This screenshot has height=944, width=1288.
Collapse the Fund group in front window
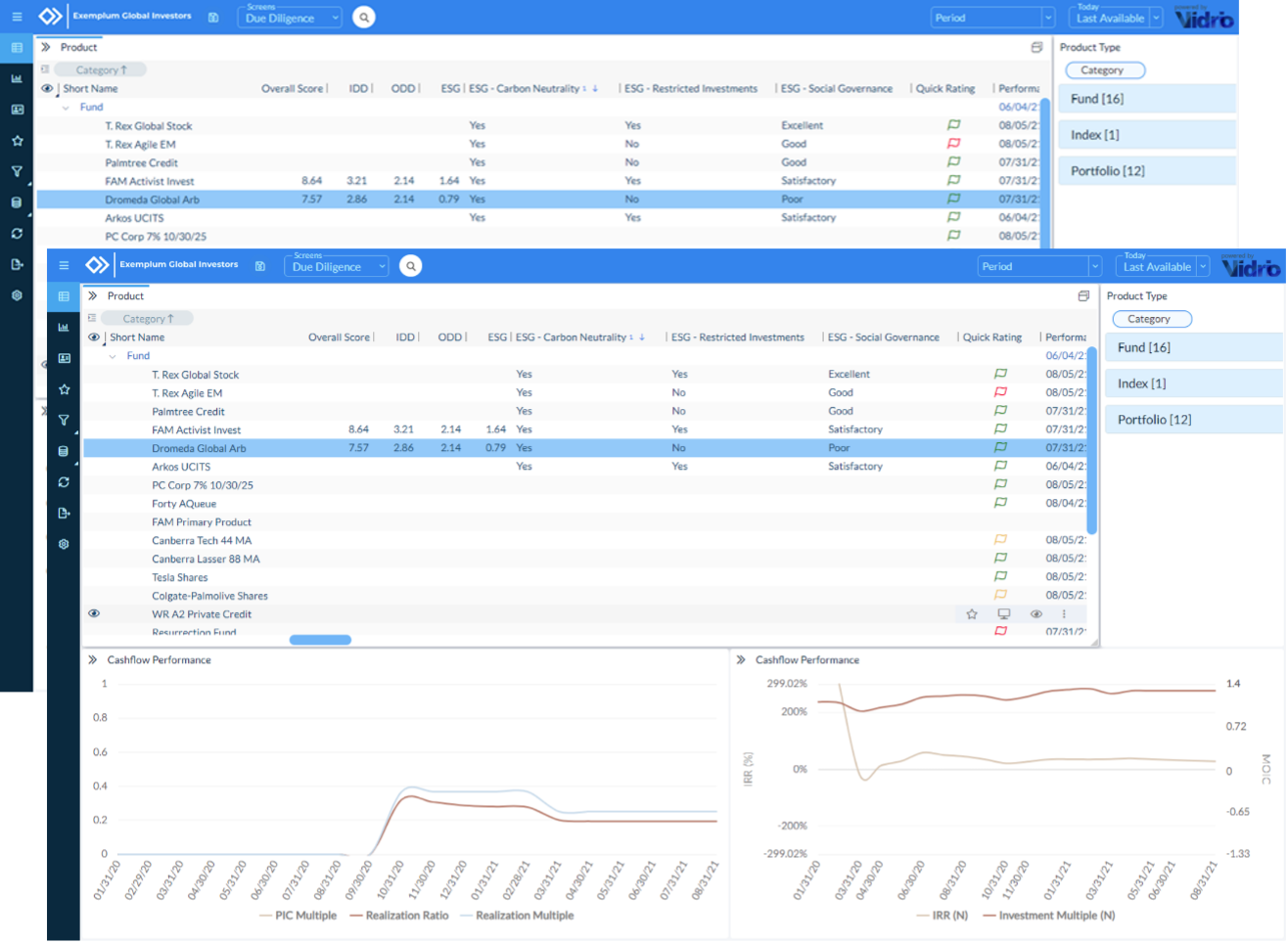pos(113,356)
